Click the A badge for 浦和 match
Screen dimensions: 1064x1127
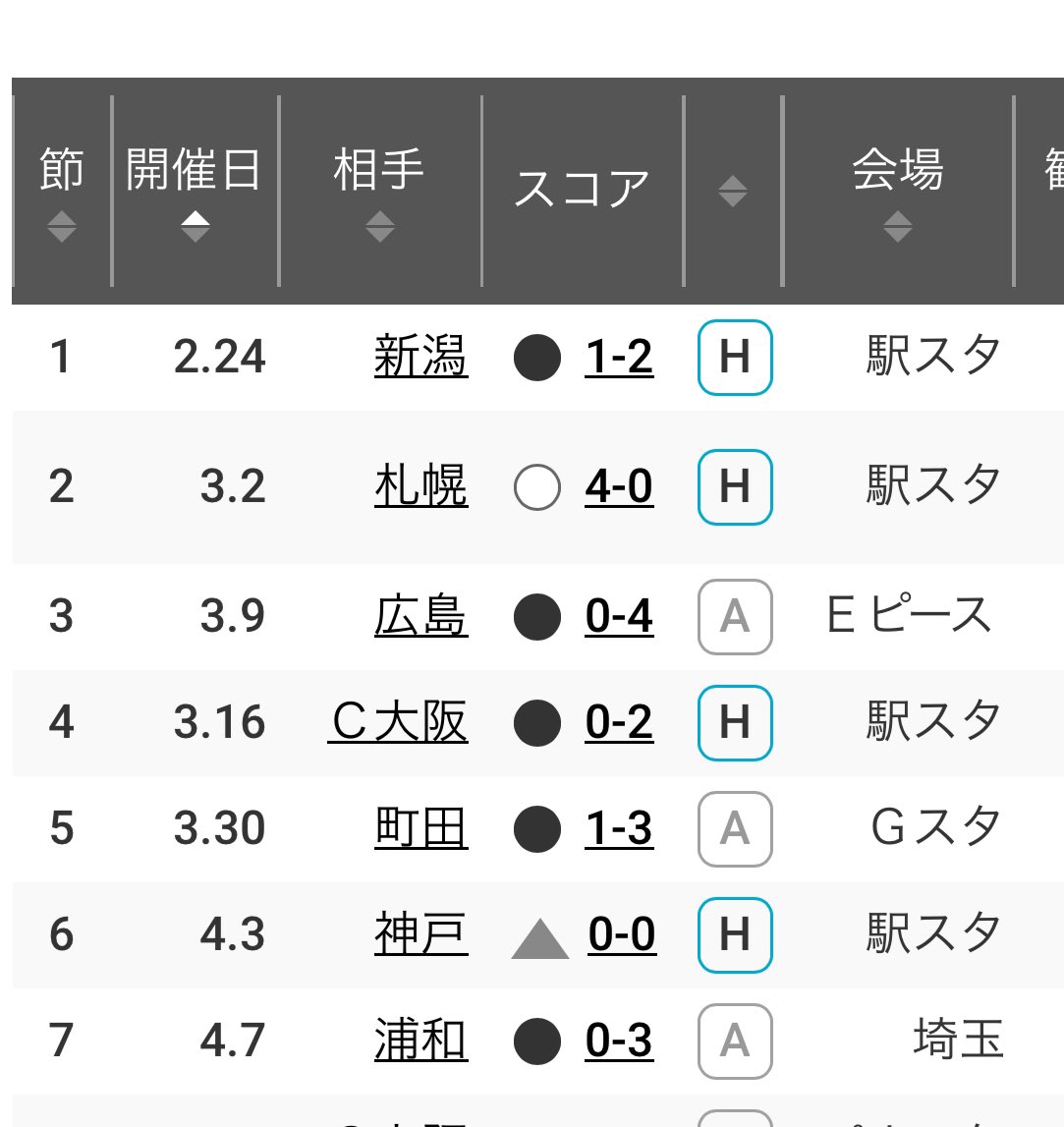(x=735, y=1041)
